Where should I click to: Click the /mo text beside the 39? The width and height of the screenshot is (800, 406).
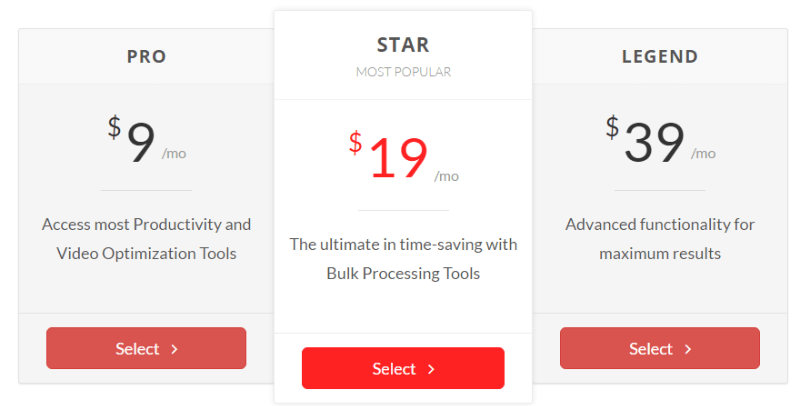(x=703, y=154)
